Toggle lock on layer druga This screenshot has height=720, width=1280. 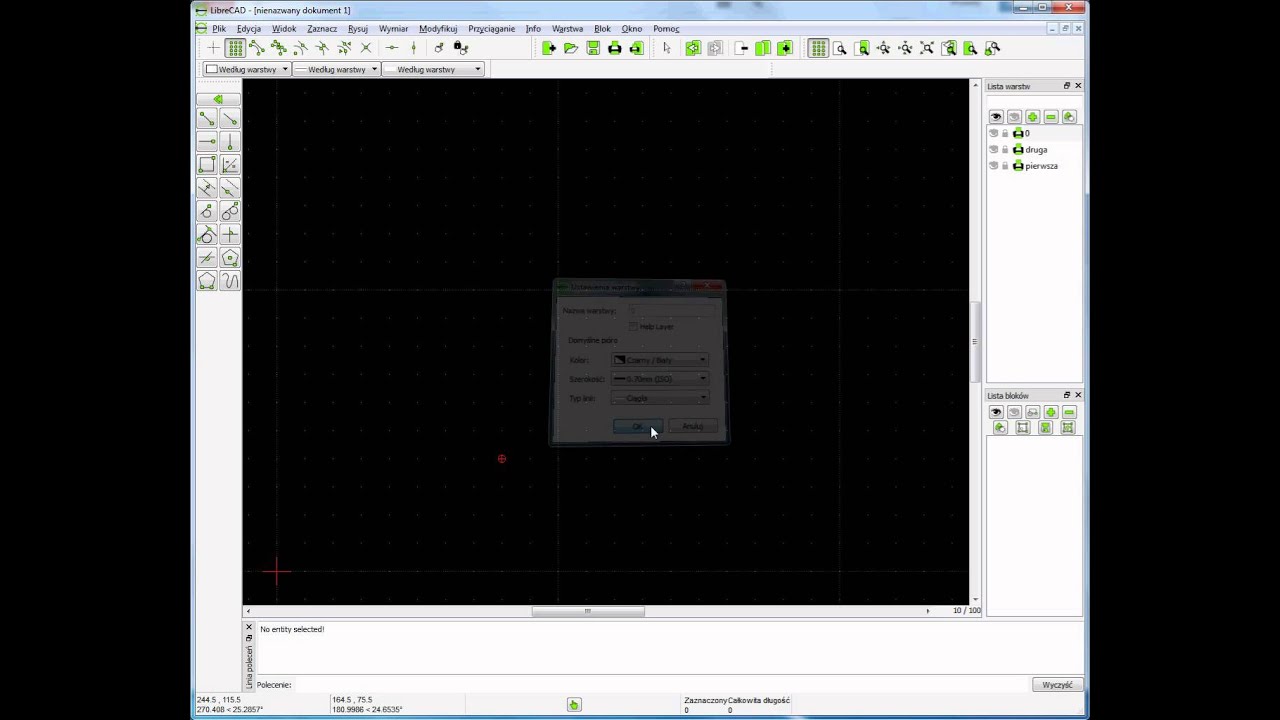point(1005,149)
